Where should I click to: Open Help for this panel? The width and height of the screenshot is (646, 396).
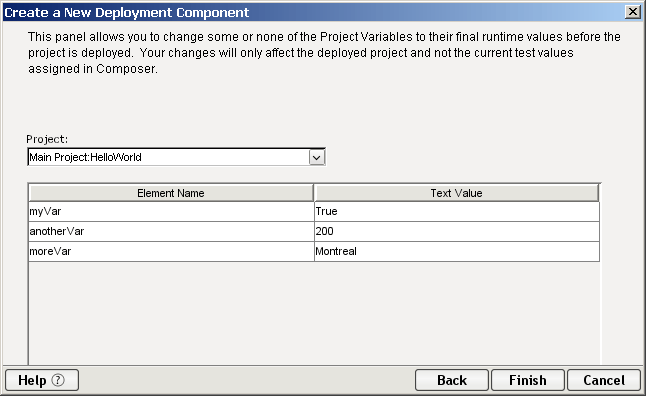point(42,380)
